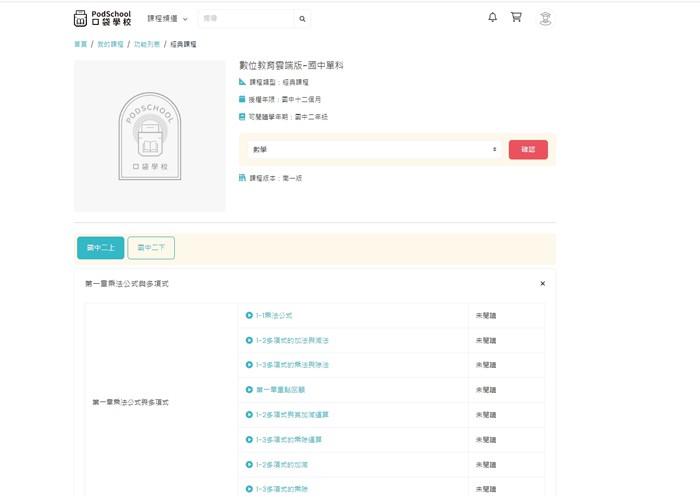Image resolution: width=700 pixels, height=497 pixels.
Task: Expand the 課程頻道 dropdown menu
Action: tap(167, 19)
